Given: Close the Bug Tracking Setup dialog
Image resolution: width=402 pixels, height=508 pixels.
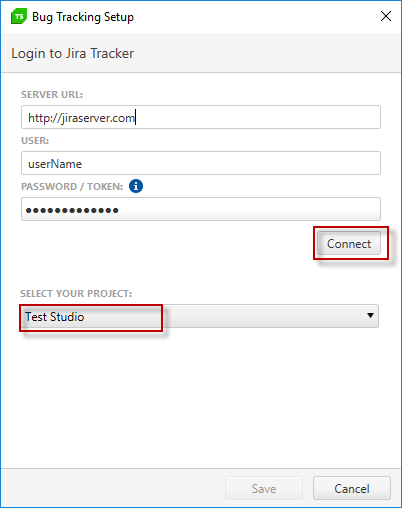Looking at the screenshot, I should [x=386, y=16].
